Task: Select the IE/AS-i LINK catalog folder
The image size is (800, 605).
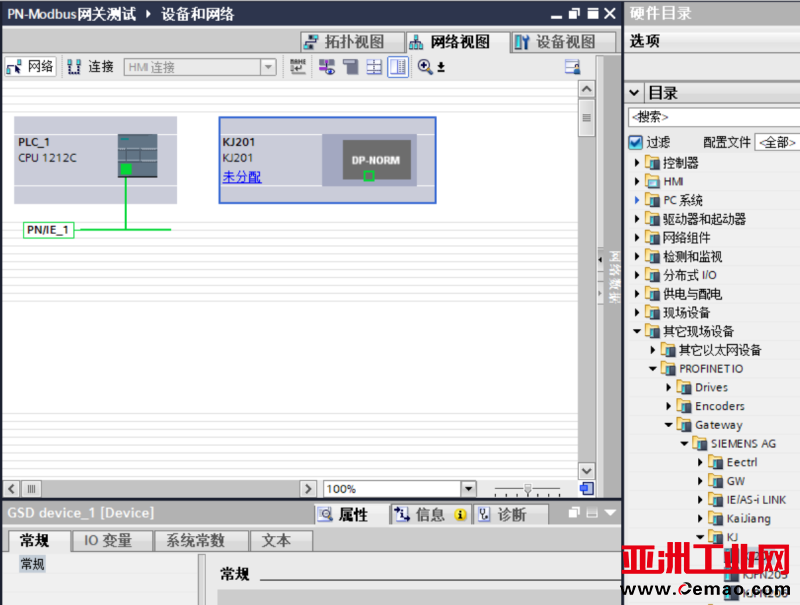Action: coord(756,500)
